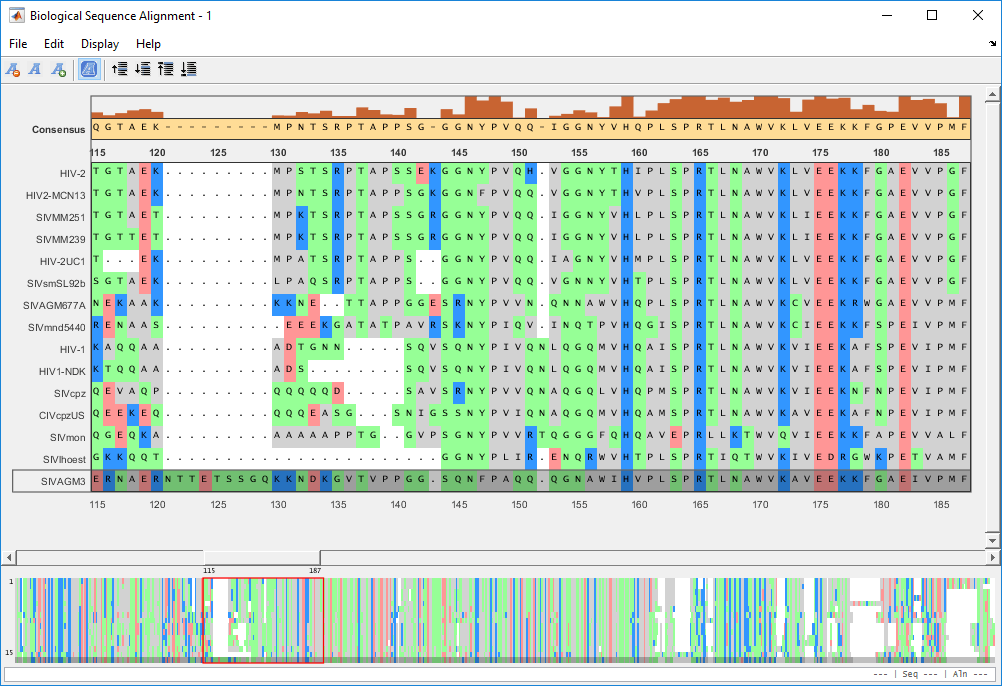Screen dimensions: 1002x686
Task: Click horizontal scrollbar left arrow
Action: coord(8,558)
